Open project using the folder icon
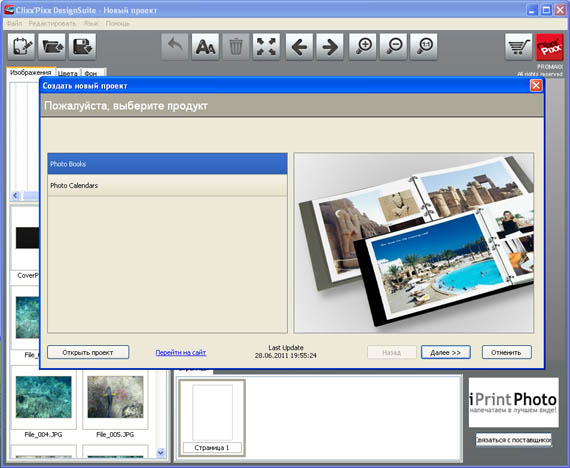This screenshot has width=570, height=468. tap(52, 47)
